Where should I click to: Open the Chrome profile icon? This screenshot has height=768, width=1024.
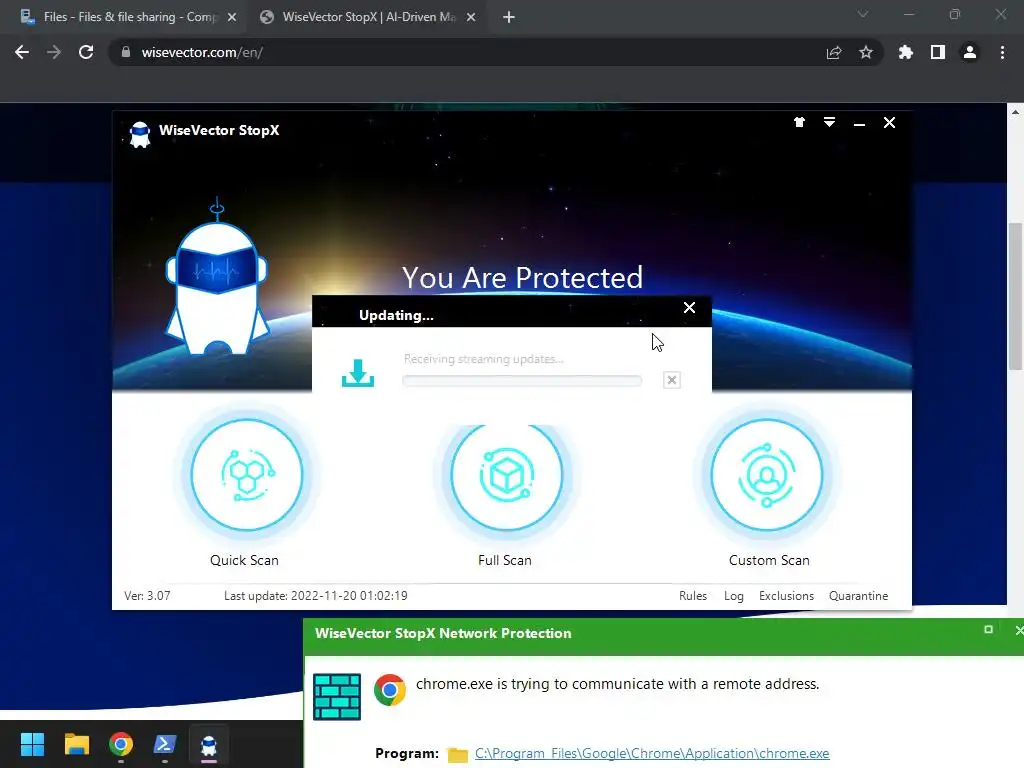pyautogui.click(x=970, y=52)
